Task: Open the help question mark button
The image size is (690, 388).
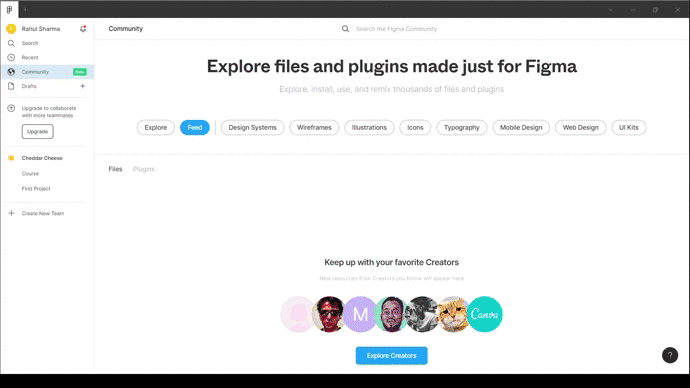Action: pyautogui.click(x=670, y=355)
